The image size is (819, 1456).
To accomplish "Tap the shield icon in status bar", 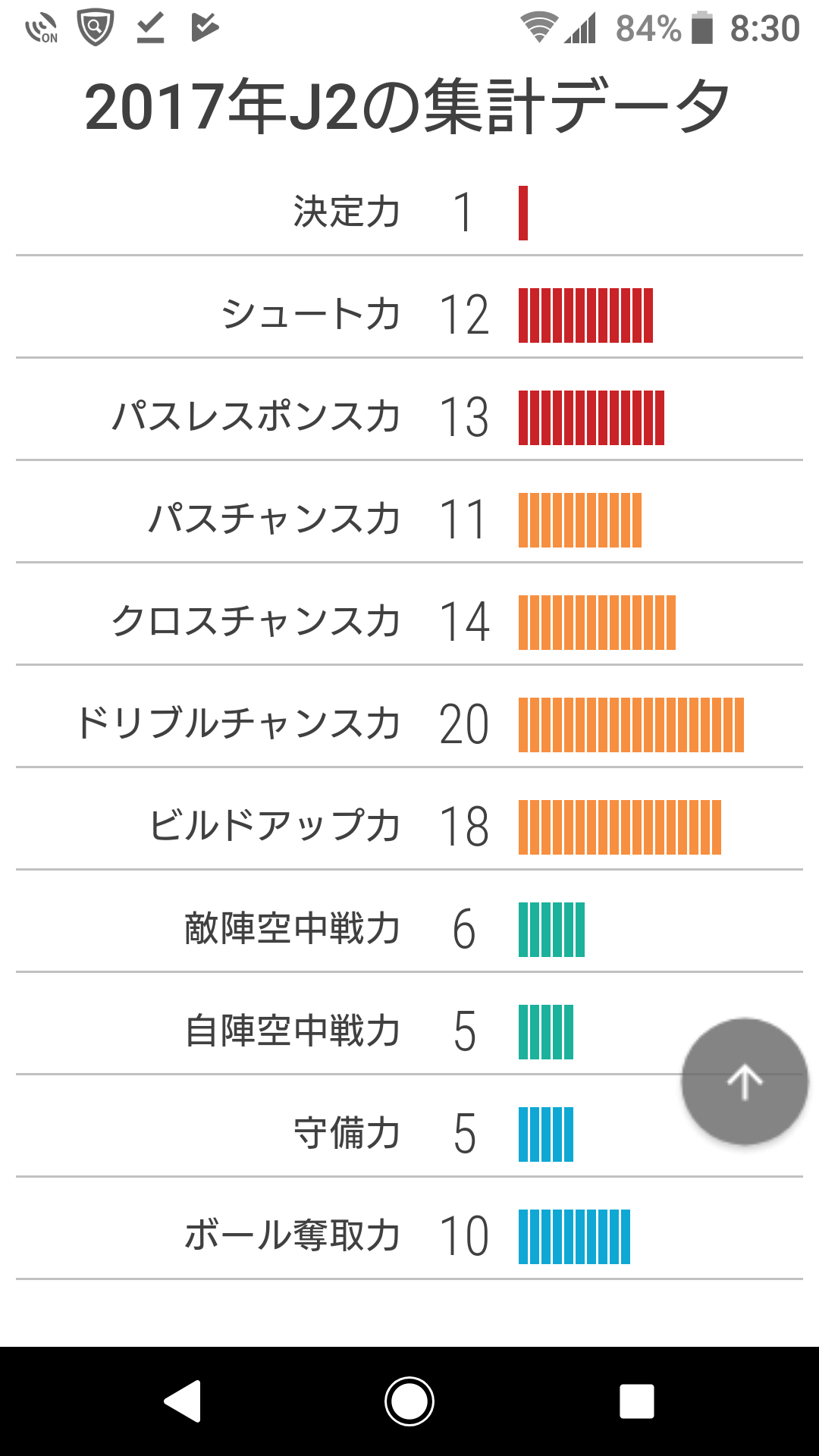I will [x=96, y=28].
